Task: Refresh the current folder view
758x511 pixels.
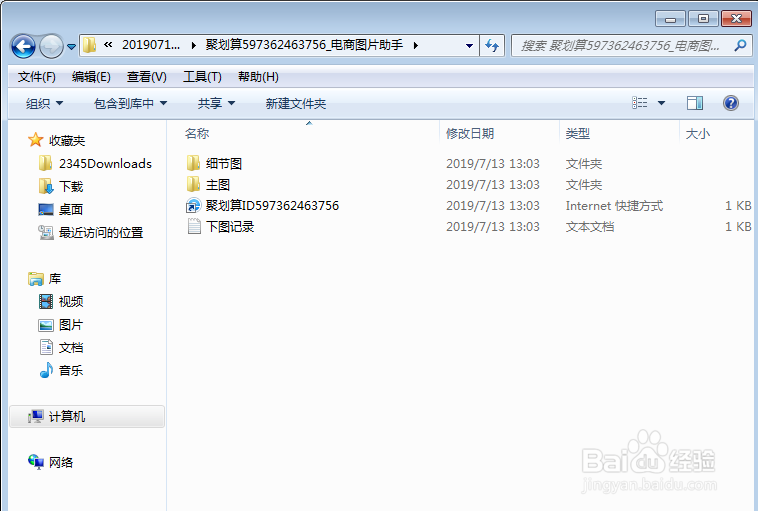Action: [492, 46]
